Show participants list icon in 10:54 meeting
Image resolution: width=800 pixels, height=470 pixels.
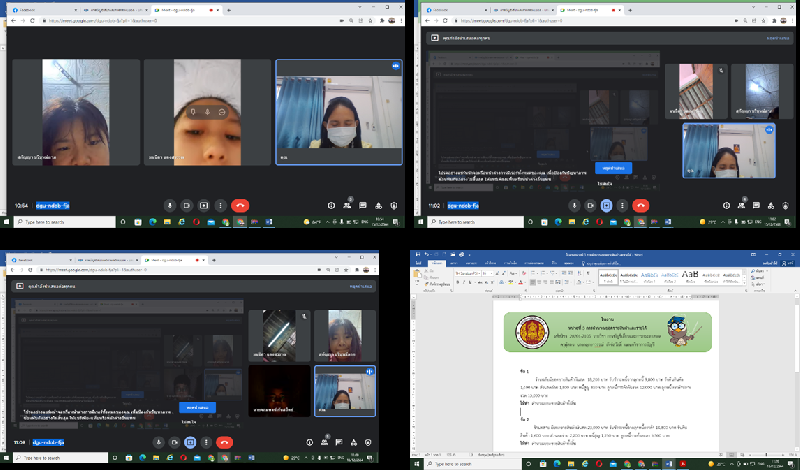tap(347, 204)
